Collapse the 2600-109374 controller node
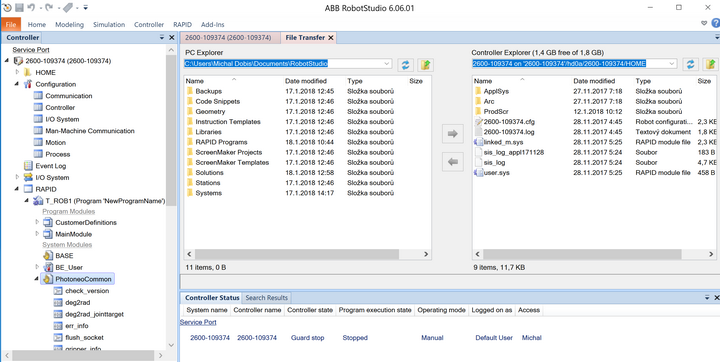The width and height of the screenshot is (720, 362). pyautogui.click(x=7, y=61)
